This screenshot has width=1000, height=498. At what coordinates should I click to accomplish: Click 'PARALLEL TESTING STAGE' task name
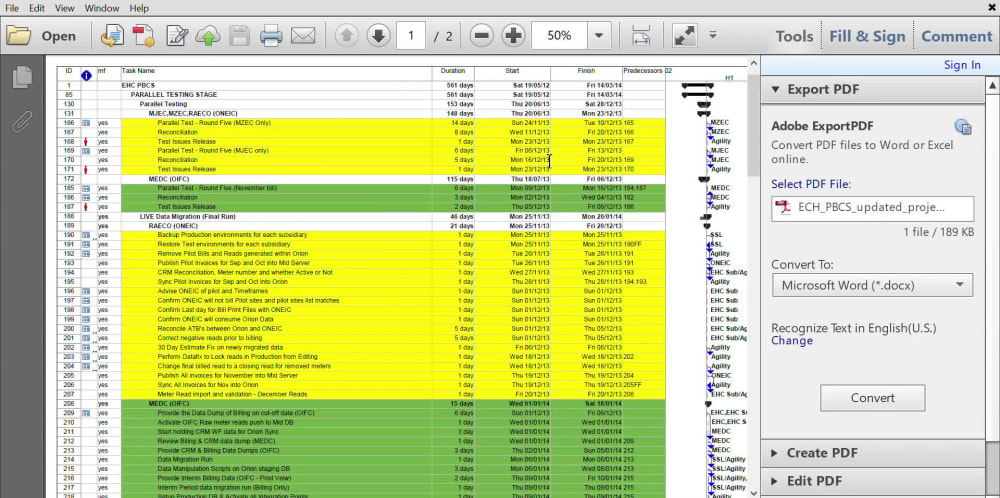(x=173, y=94)
